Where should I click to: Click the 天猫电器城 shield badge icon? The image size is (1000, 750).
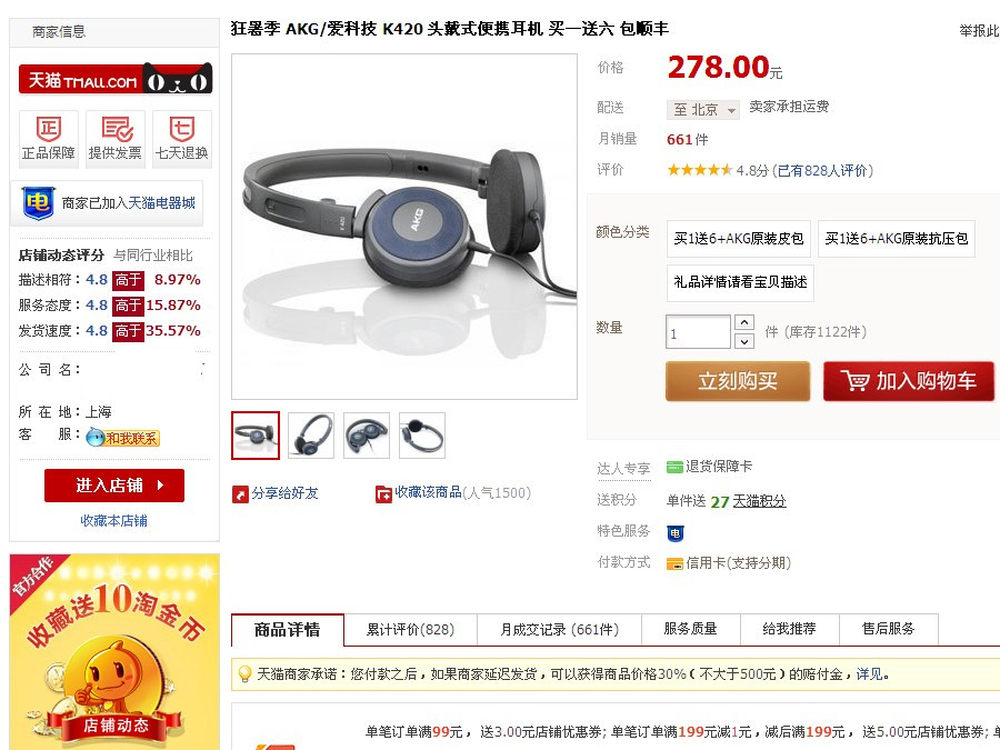(x=38, y=203)
